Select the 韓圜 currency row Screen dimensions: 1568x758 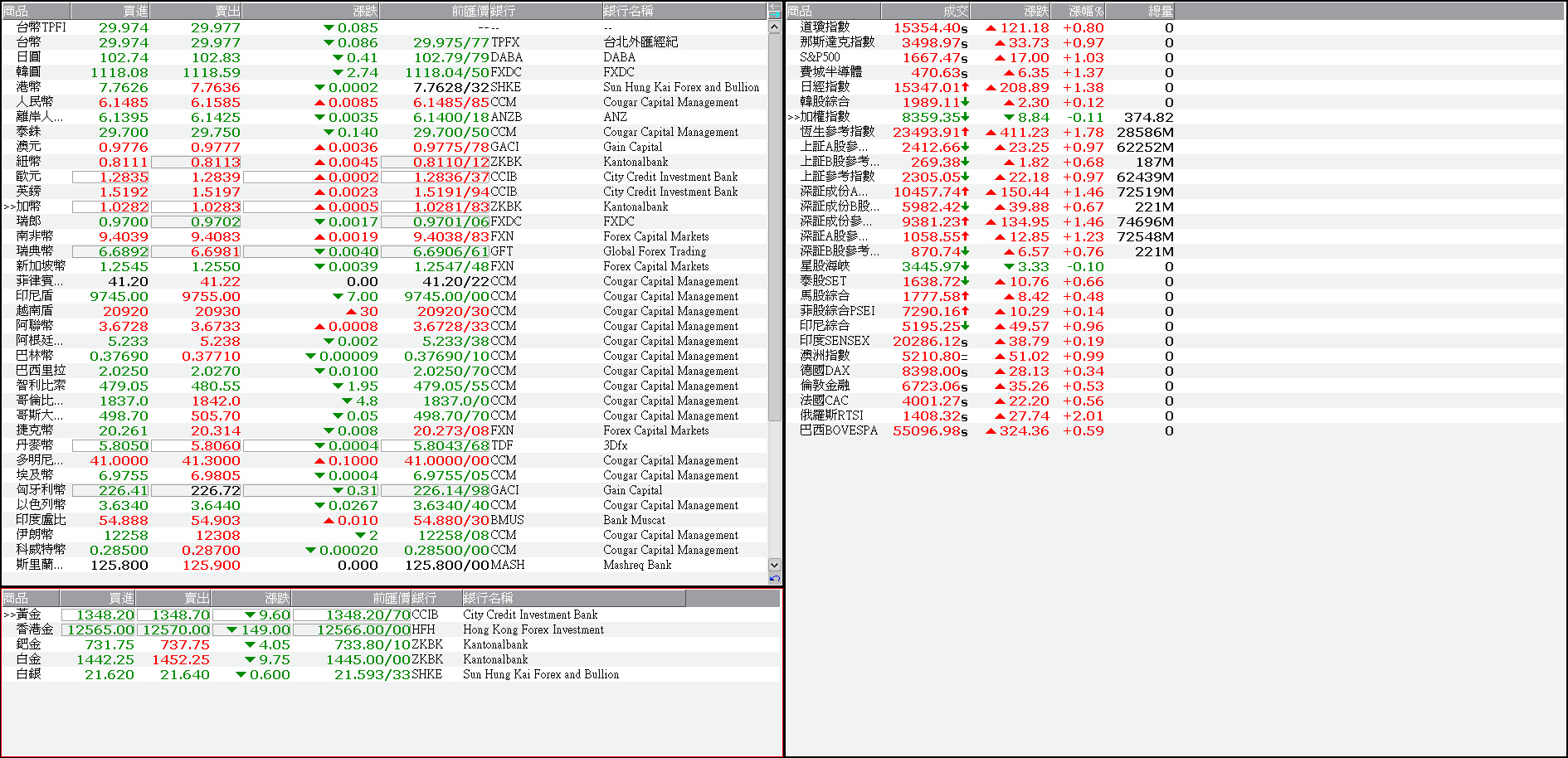coord(384,72)
